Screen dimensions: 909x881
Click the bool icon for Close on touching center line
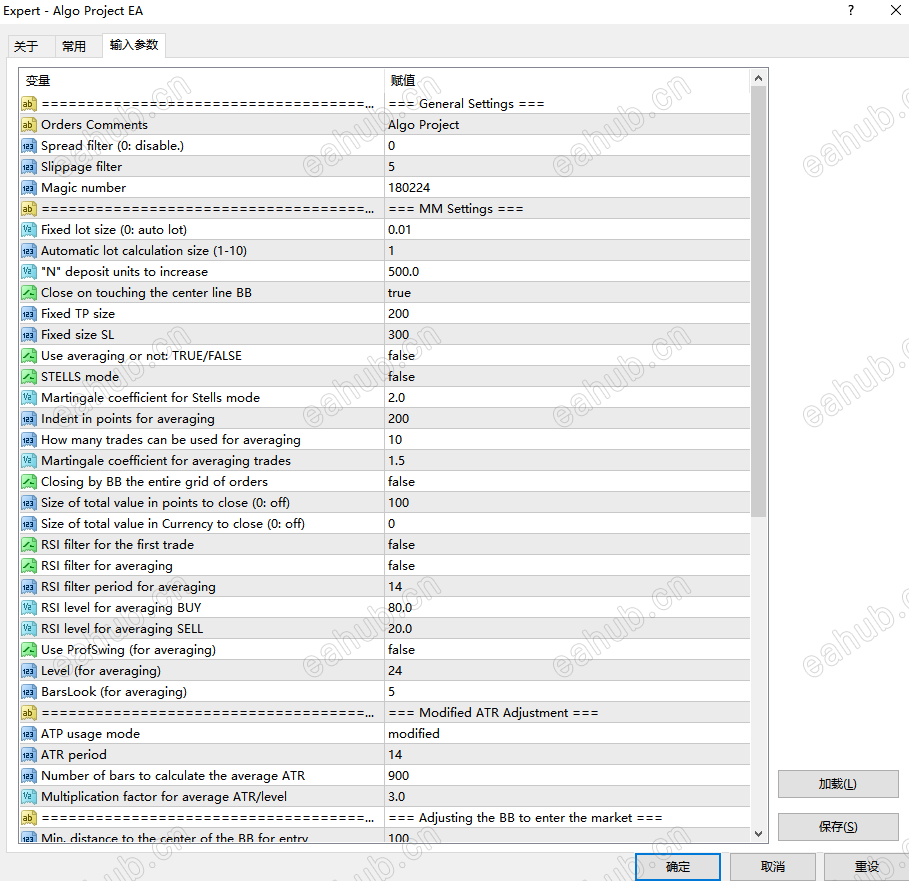pyautogui.click(x=28, y=293)
